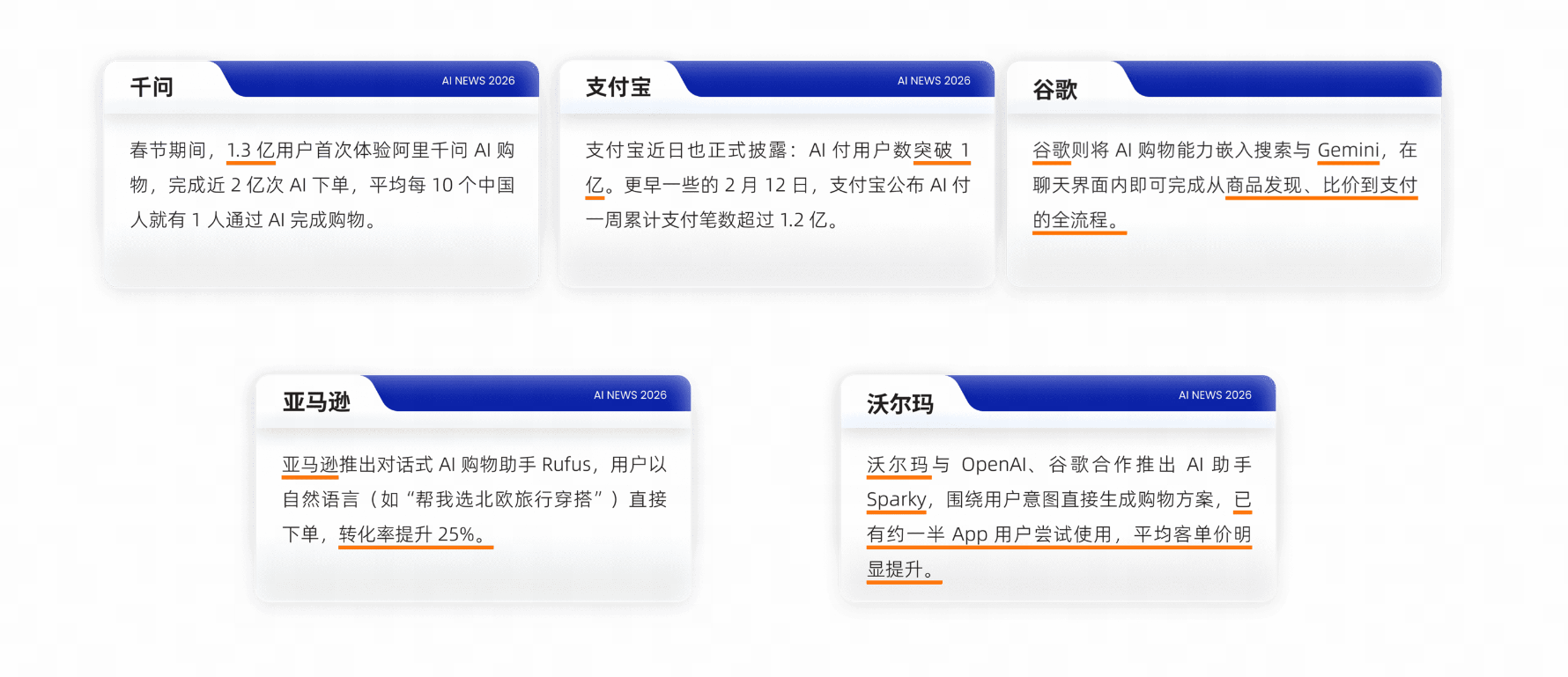Click underlined text 转化率提升 25%
This screenshot has width=1568, height=677.
pyautogui.click(x=415, y=534)
